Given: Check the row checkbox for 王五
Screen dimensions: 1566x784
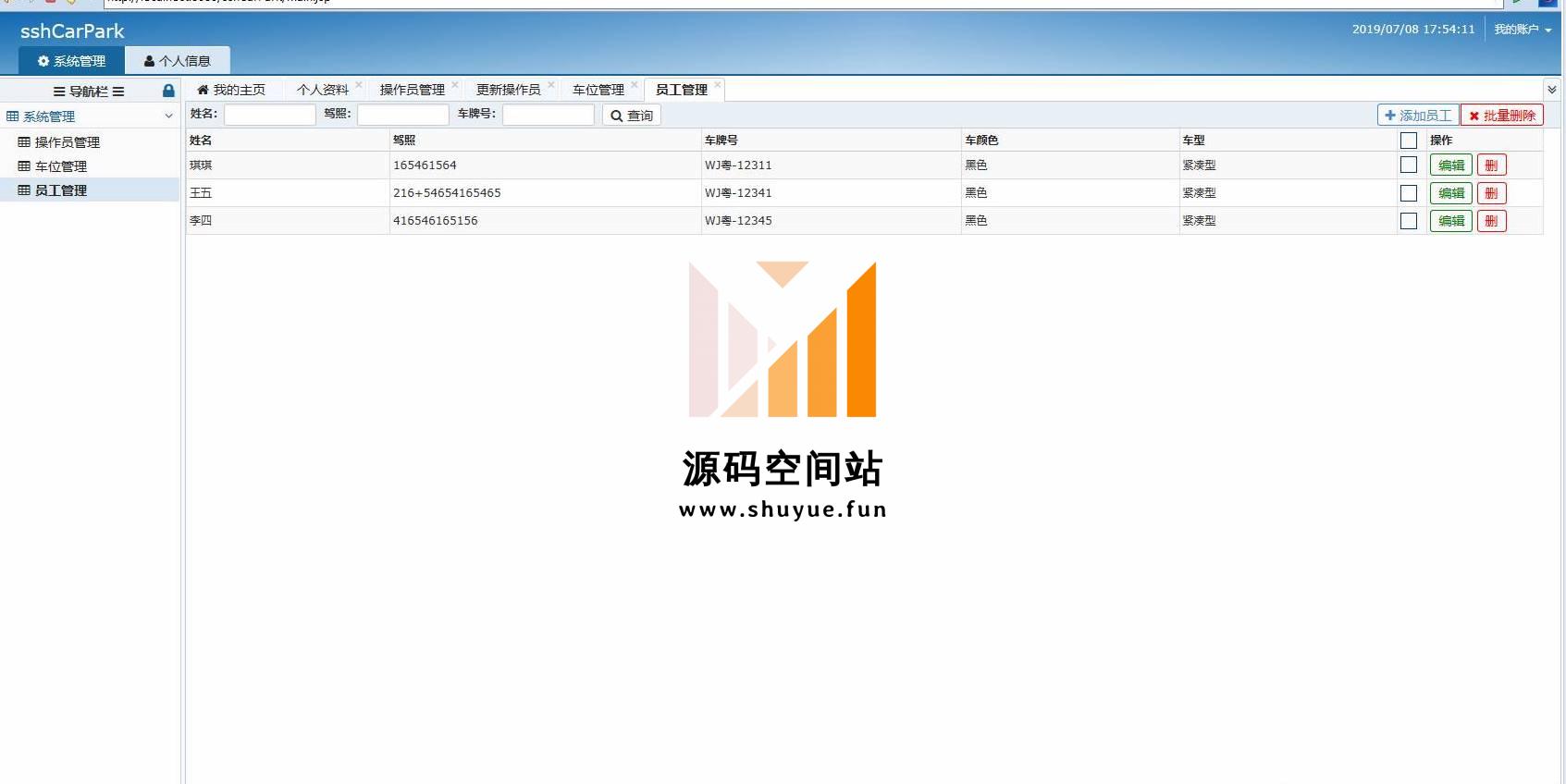Looking at the screenshot, I should [1409, 192].
